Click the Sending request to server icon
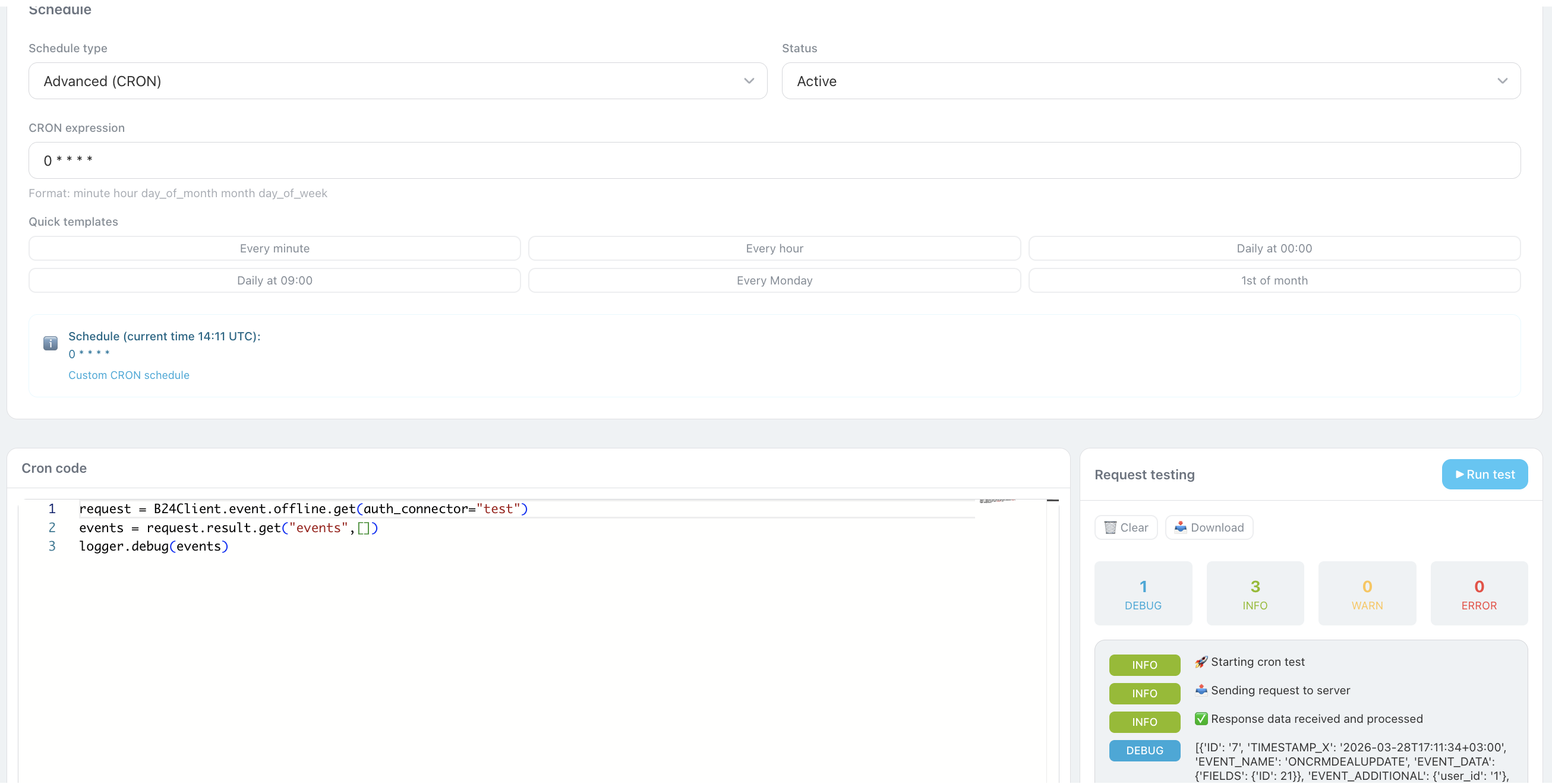This screenshot has width=1552, height=784. click(1201, 690)
